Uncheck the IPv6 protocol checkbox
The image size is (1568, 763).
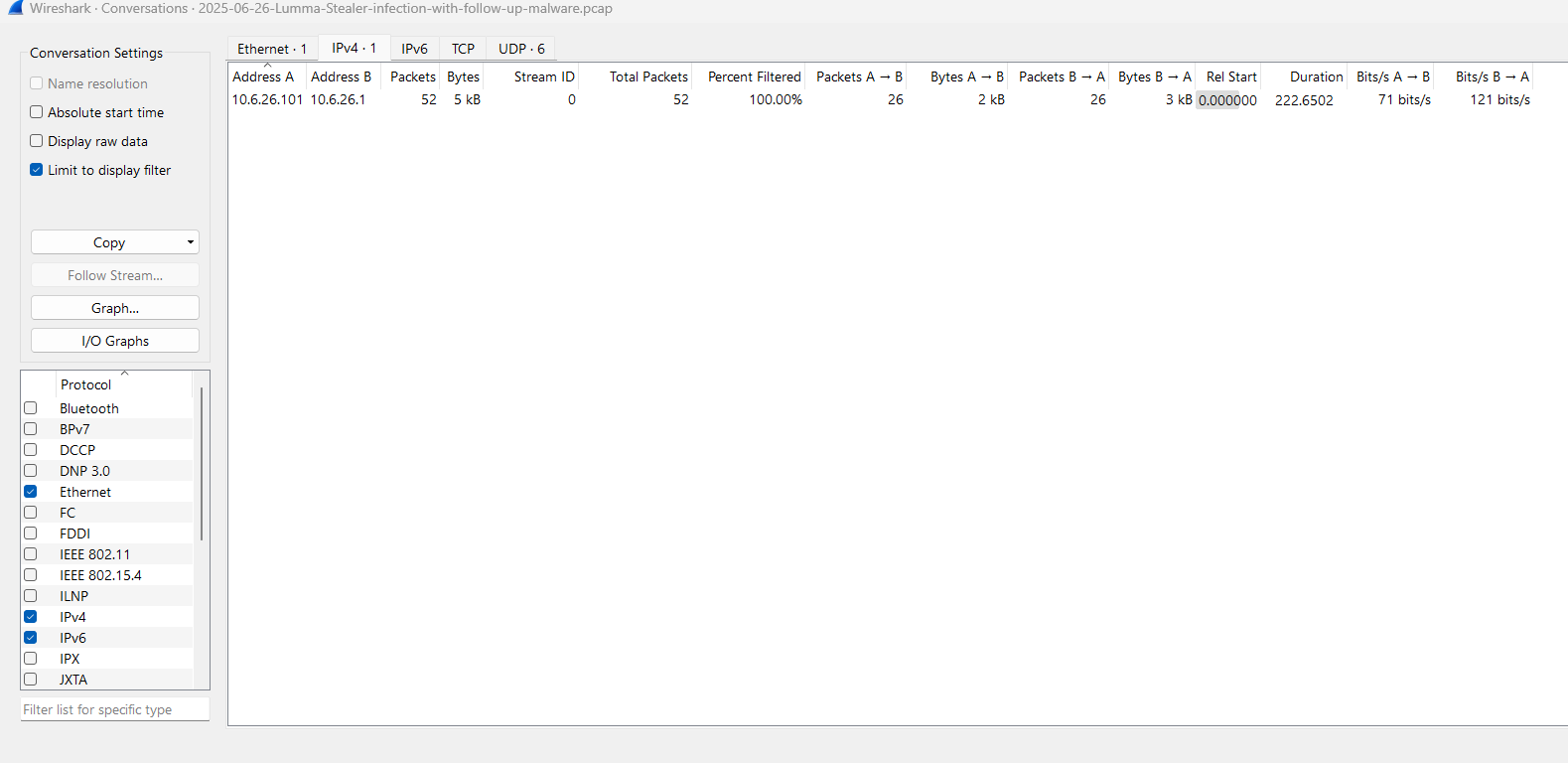click(x=31, y=638)
